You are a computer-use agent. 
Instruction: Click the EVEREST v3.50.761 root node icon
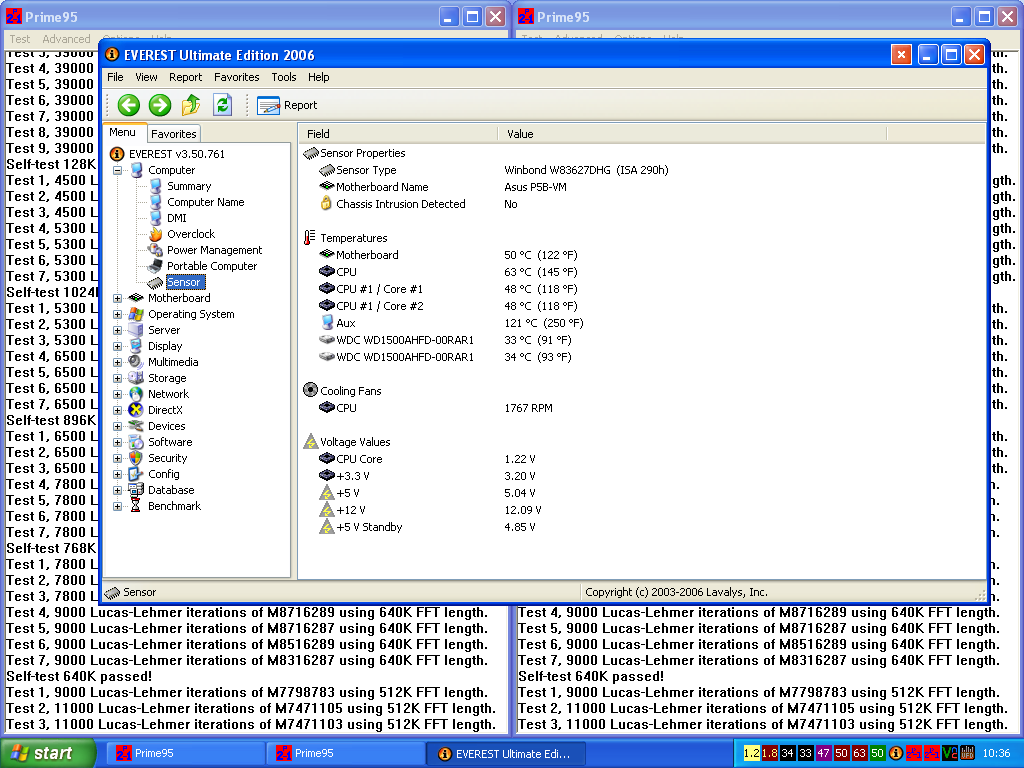coord(117,154)
